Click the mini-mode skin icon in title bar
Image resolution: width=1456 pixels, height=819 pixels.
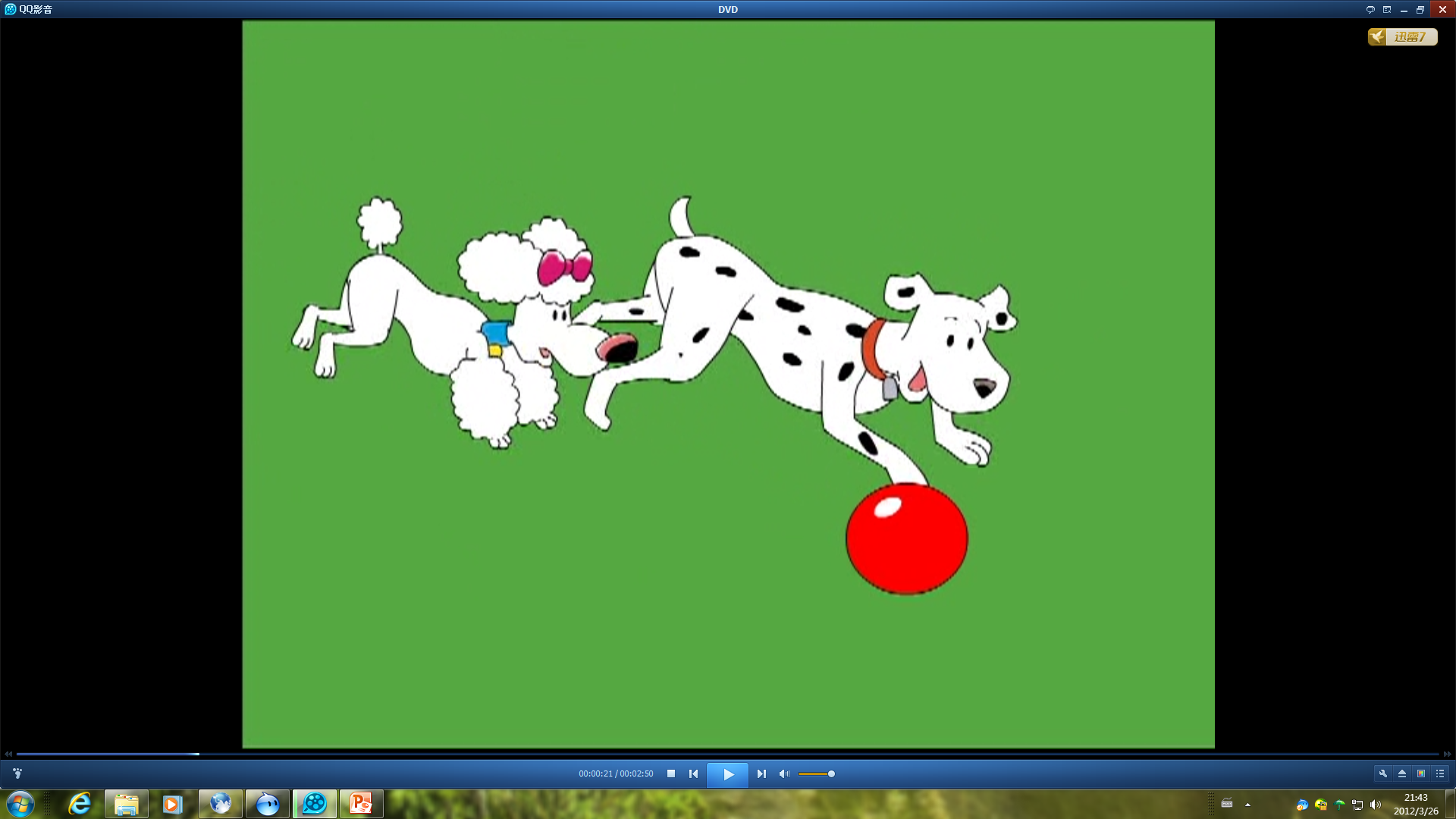click(1387, 10)
